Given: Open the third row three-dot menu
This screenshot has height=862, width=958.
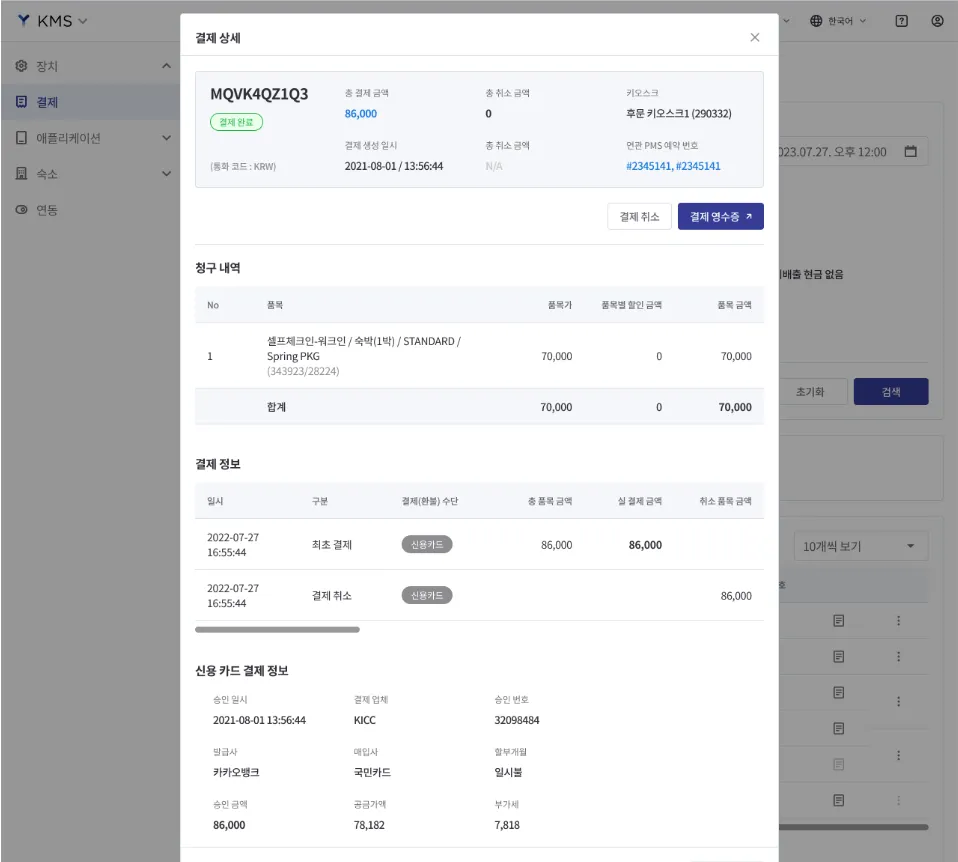Looking at the screenshot, I should (x=898, y=701).
